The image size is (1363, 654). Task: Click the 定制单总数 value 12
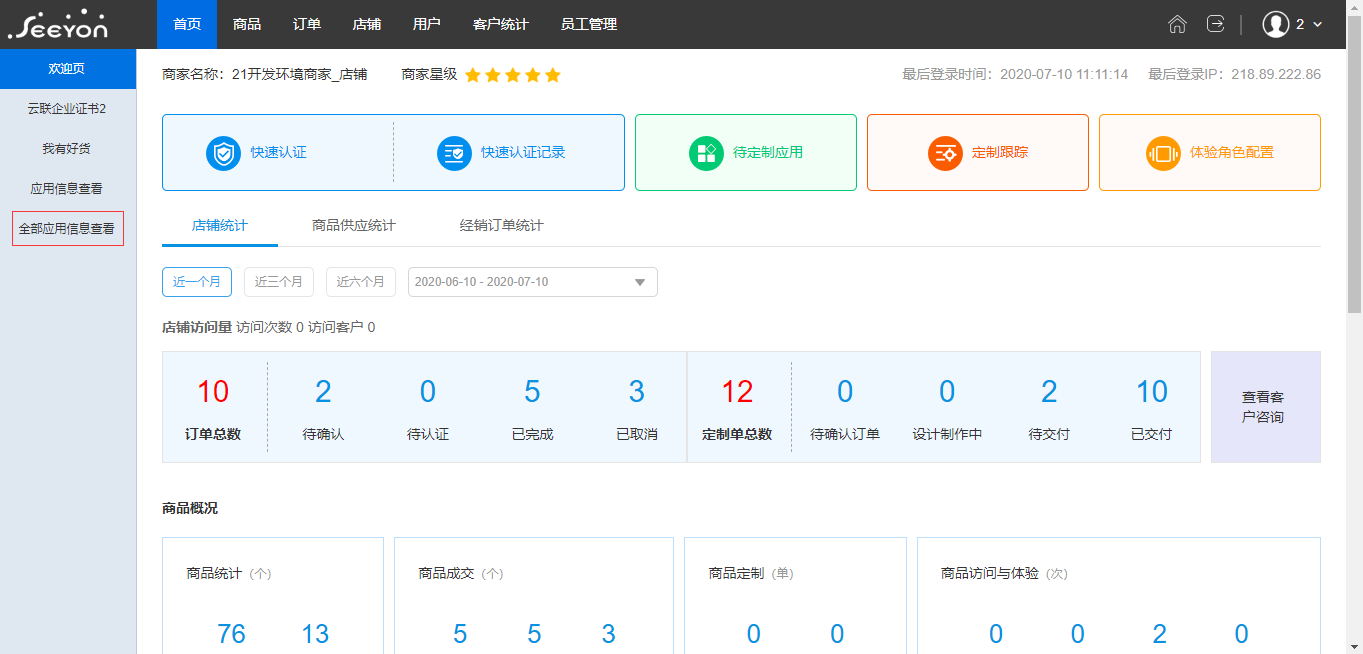point(737,392)
